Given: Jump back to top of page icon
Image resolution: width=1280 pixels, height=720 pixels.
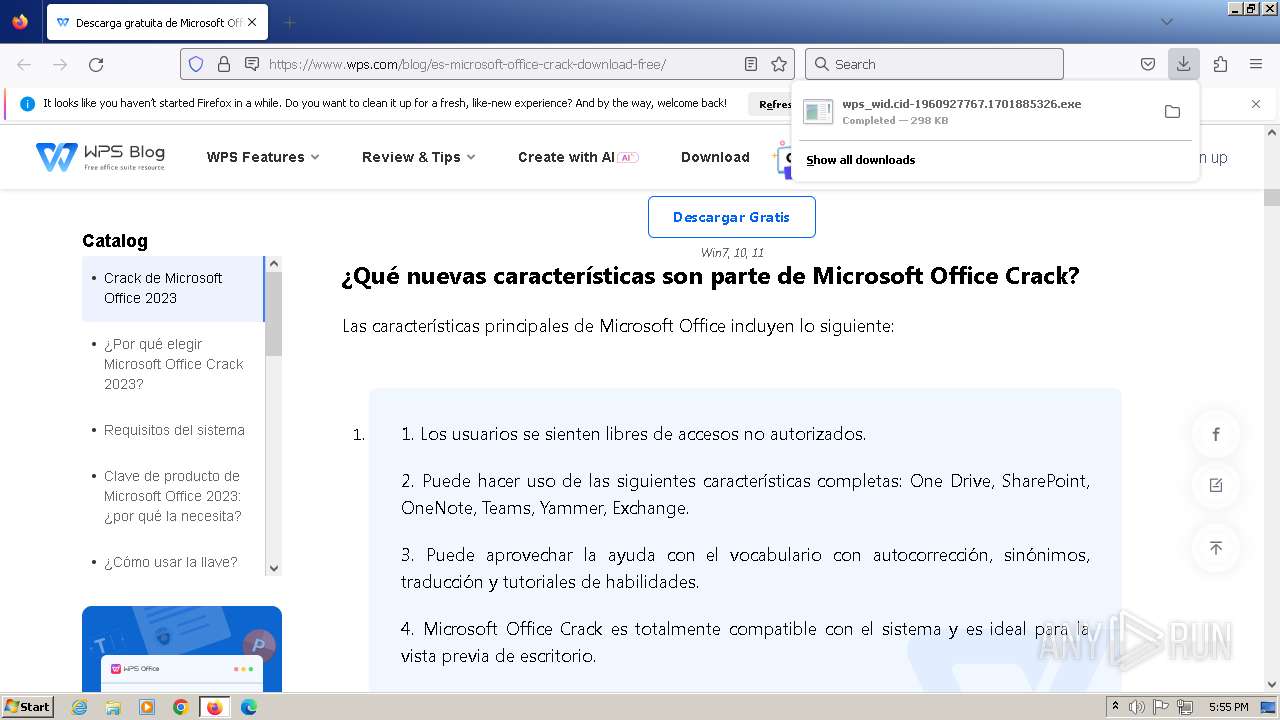Looking at the screenshot, I should click(1216, 547).
